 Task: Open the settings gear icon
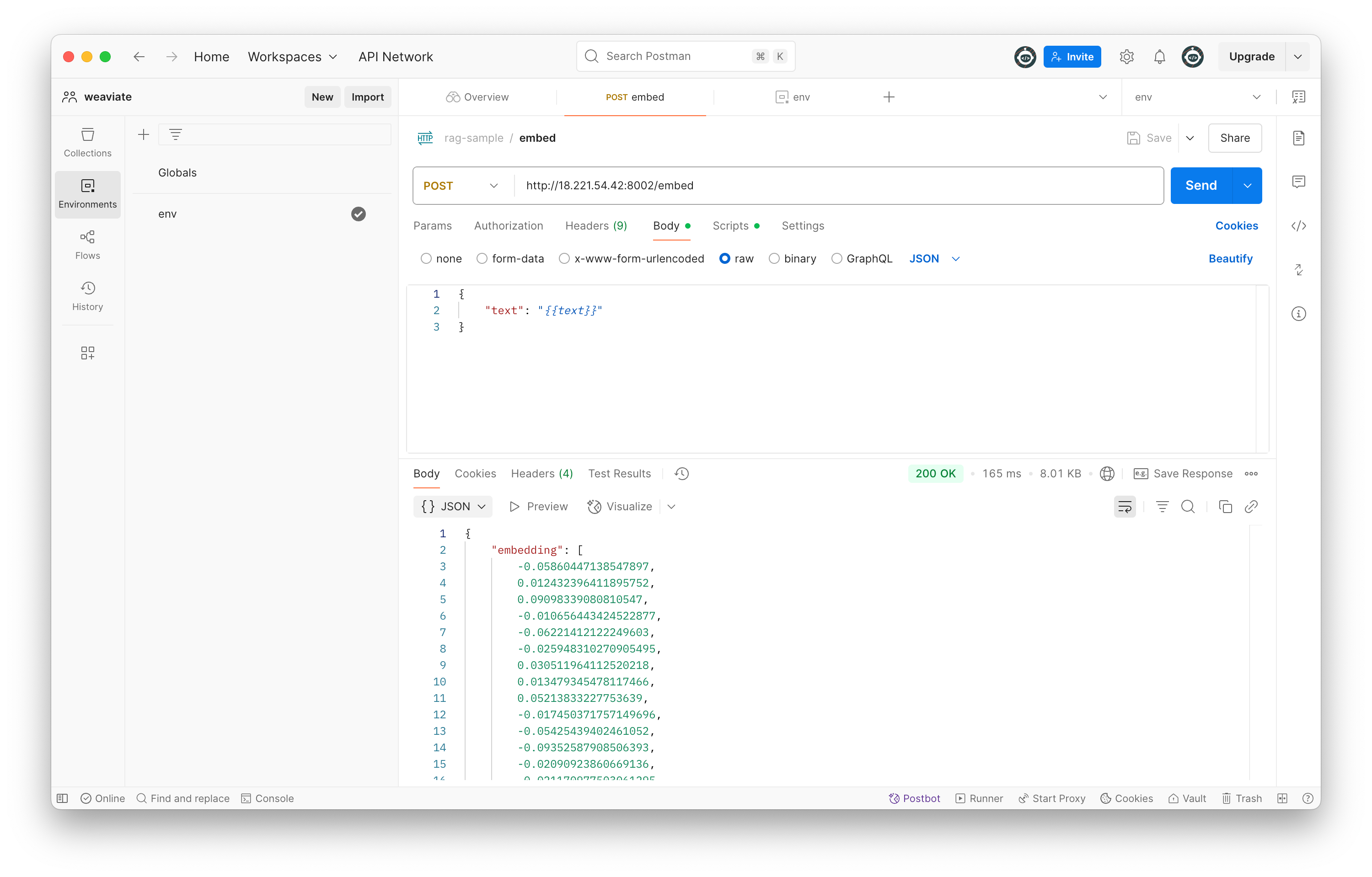(1126, 56)
